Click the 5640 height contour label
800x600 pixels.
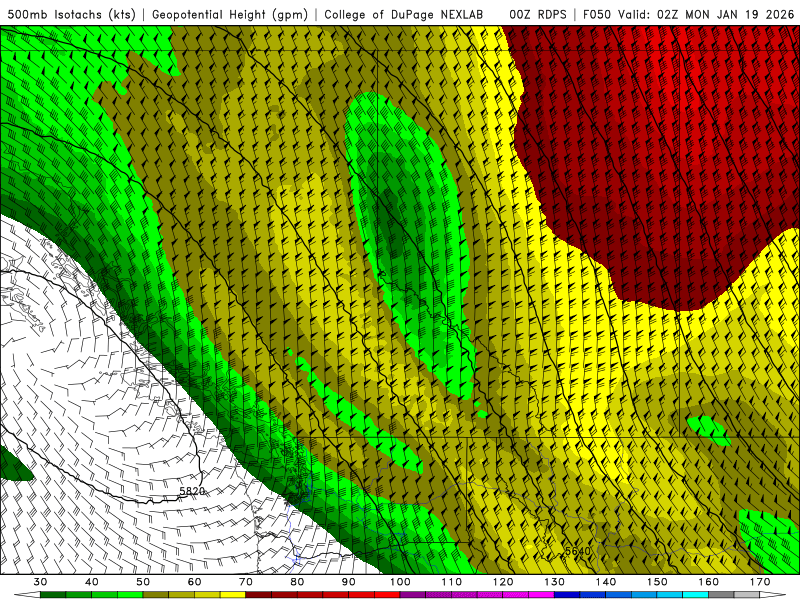(x=578, y=551)
